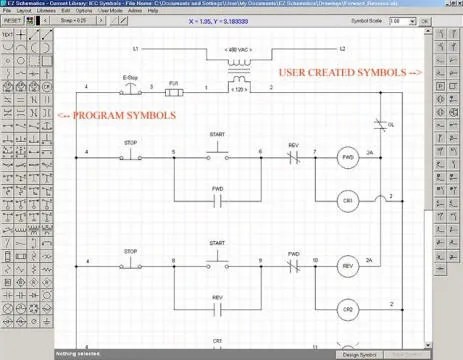Select the TEXT tool in the program symbols palette
The image size is (463, 360).
7,34
